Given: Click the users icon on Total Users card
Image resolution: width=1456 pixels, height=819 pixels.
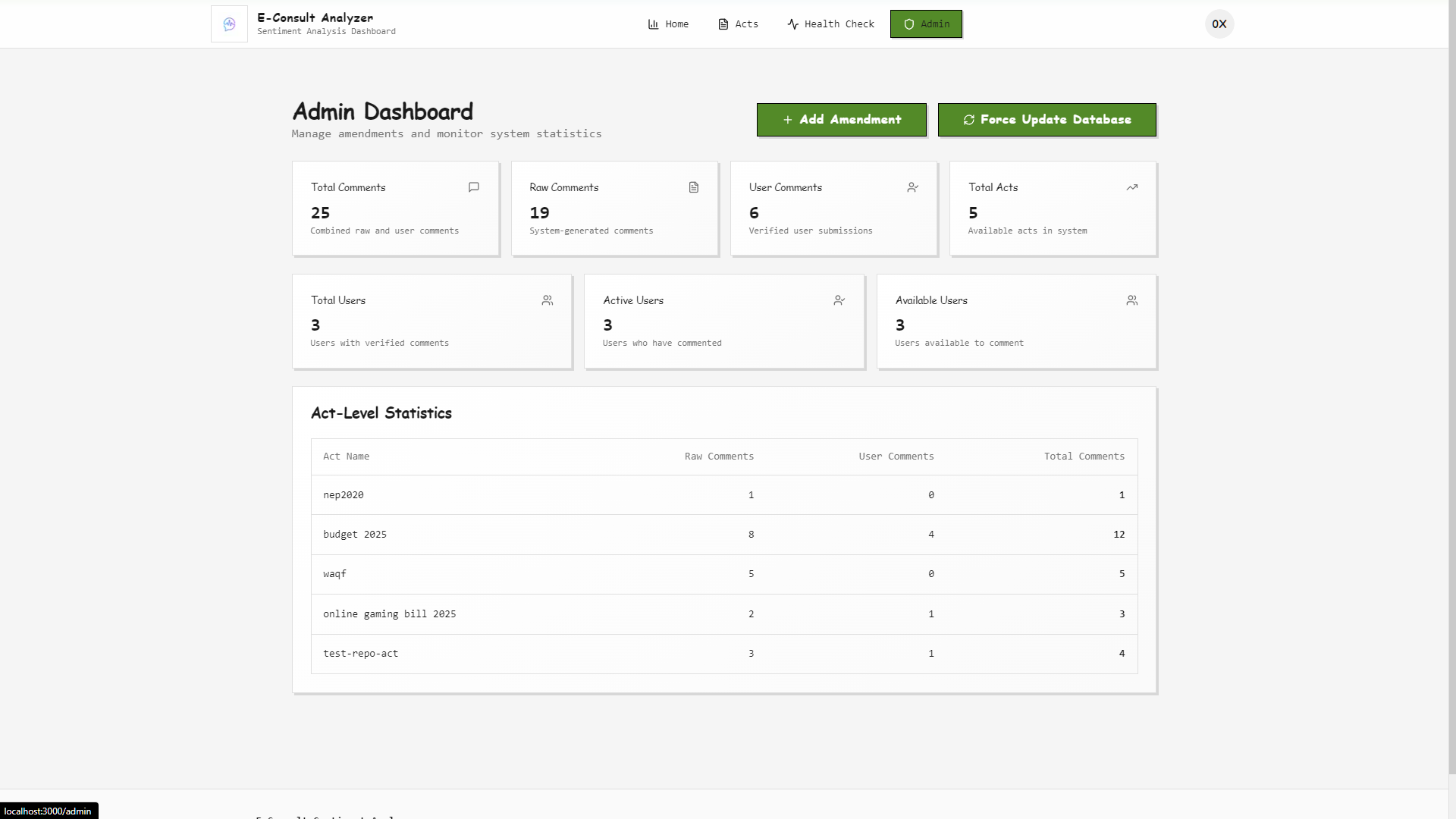Looking at the screenshot, I should [548, 300].
